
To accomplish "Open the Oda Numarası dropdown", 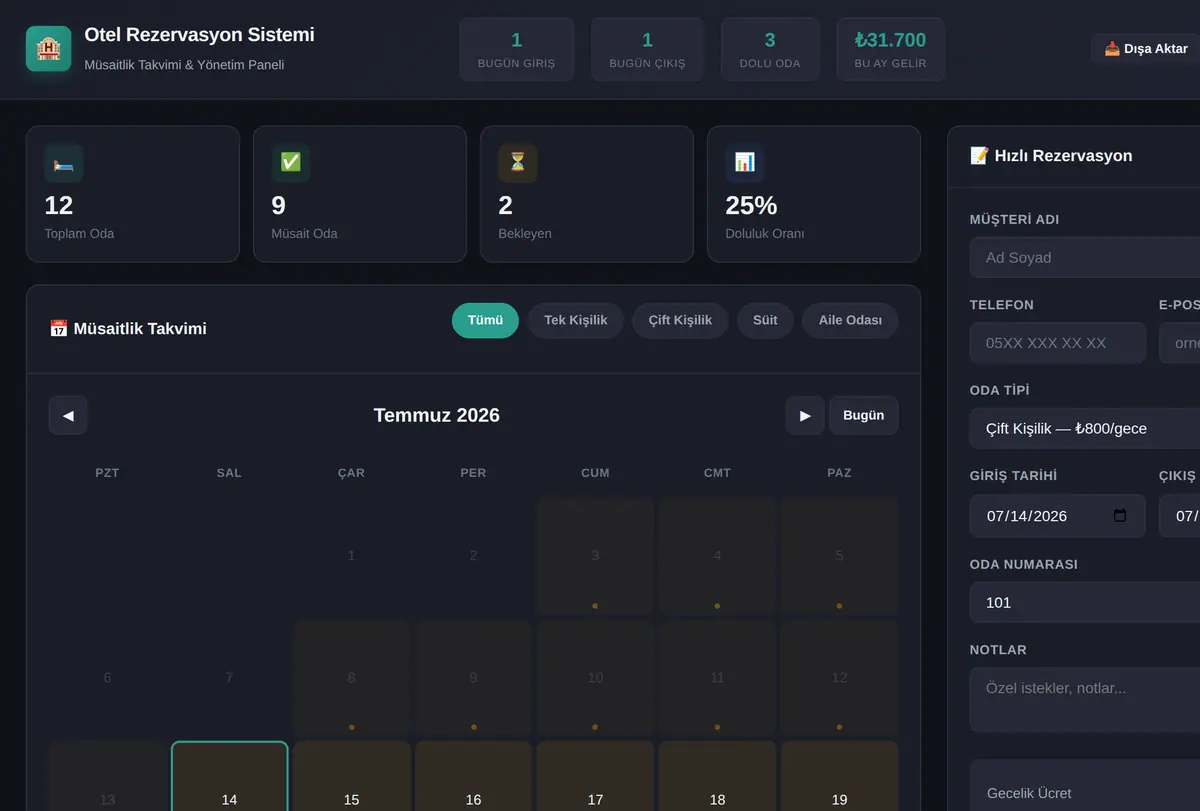I will (1085, 602).
